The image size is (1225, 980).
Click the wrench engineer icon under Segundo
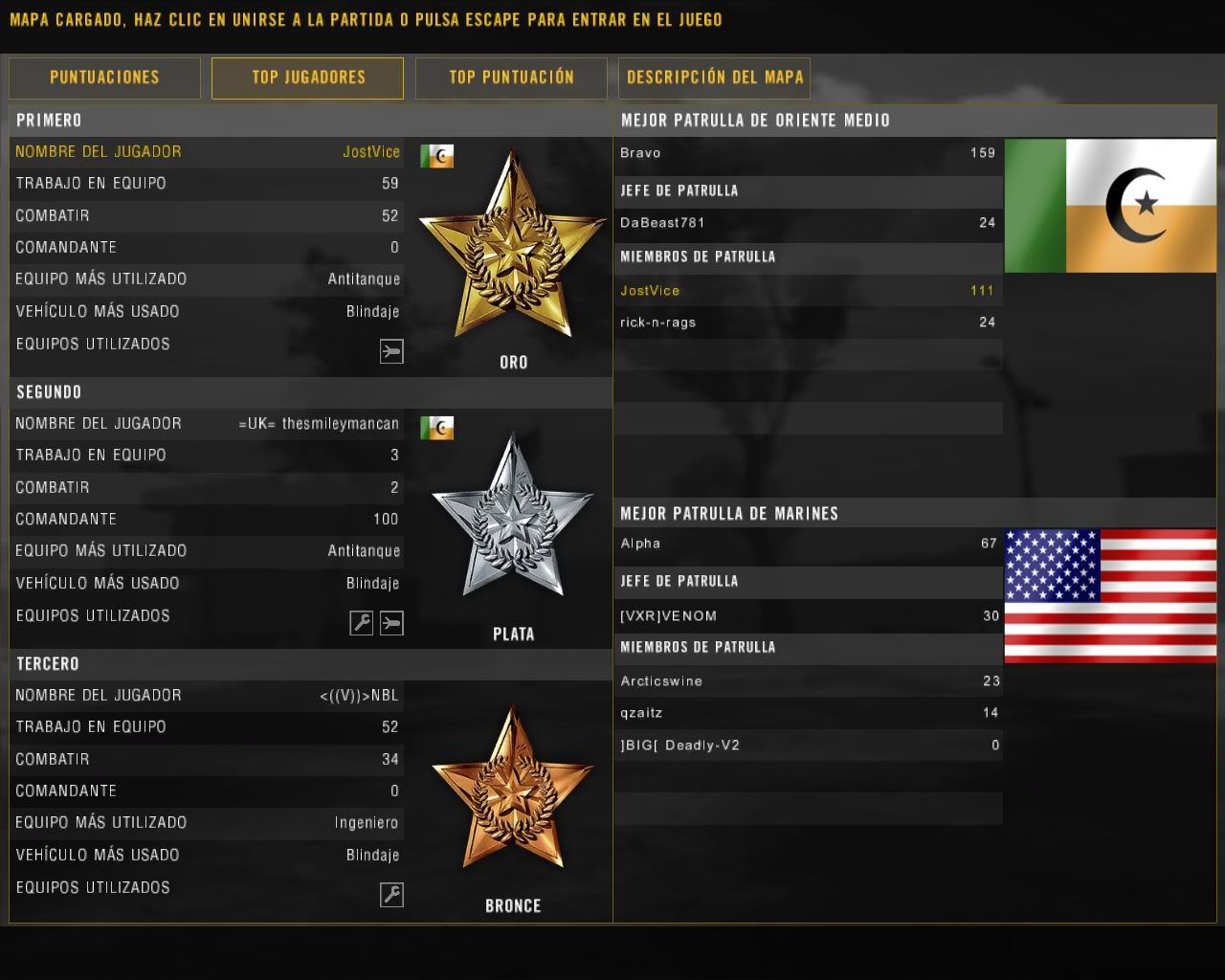click(361, 623)
